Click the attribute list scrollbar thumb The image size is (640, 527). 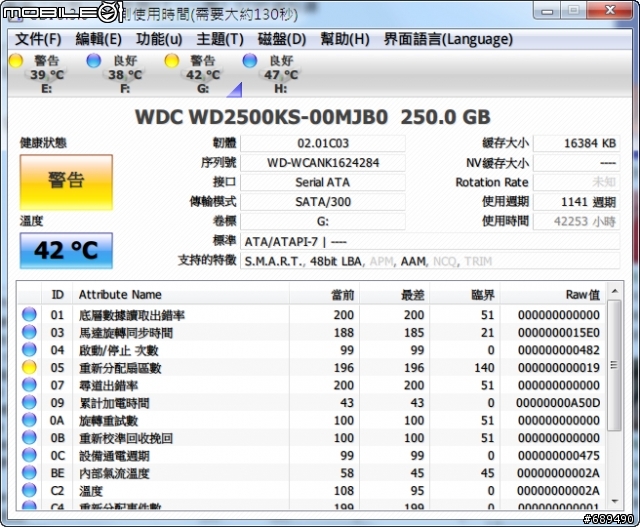614,365
